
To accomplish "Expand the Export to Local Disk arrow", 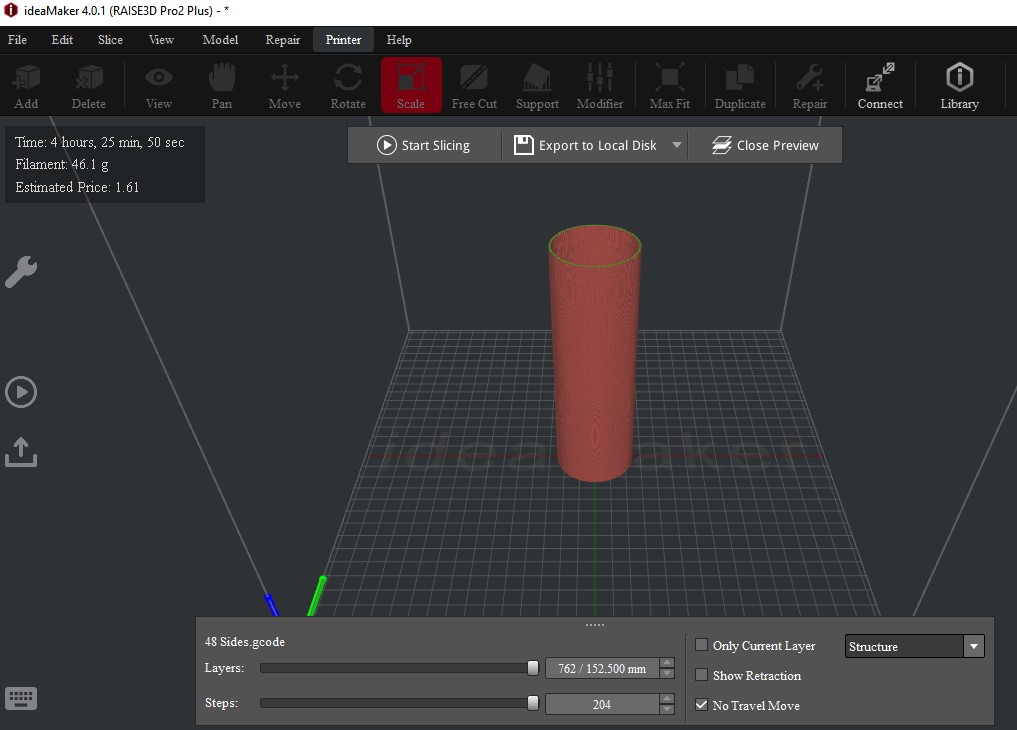I will coord(677,145).
